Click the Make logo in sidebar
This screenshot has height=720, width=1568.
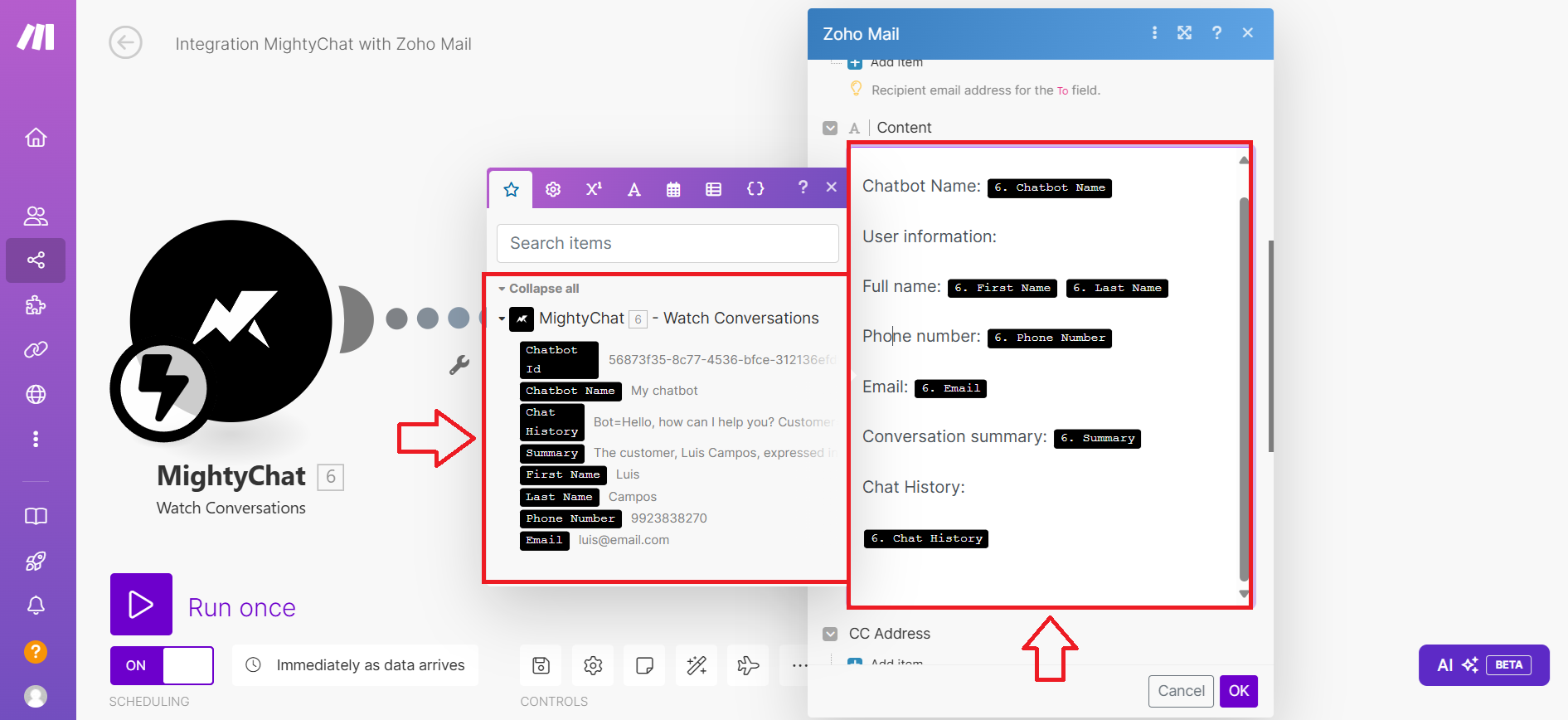click(36, 37)
